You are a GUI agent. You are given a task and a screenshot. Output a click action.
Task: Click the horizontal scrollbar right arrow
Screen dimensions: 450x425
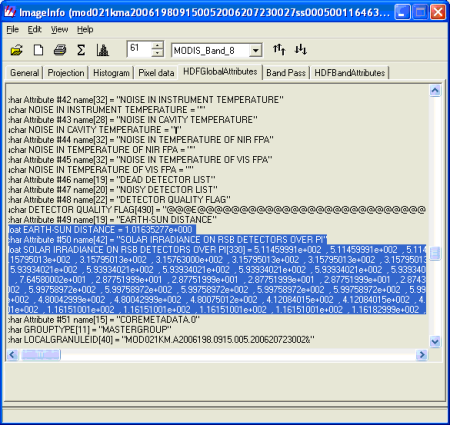(422, 355)
